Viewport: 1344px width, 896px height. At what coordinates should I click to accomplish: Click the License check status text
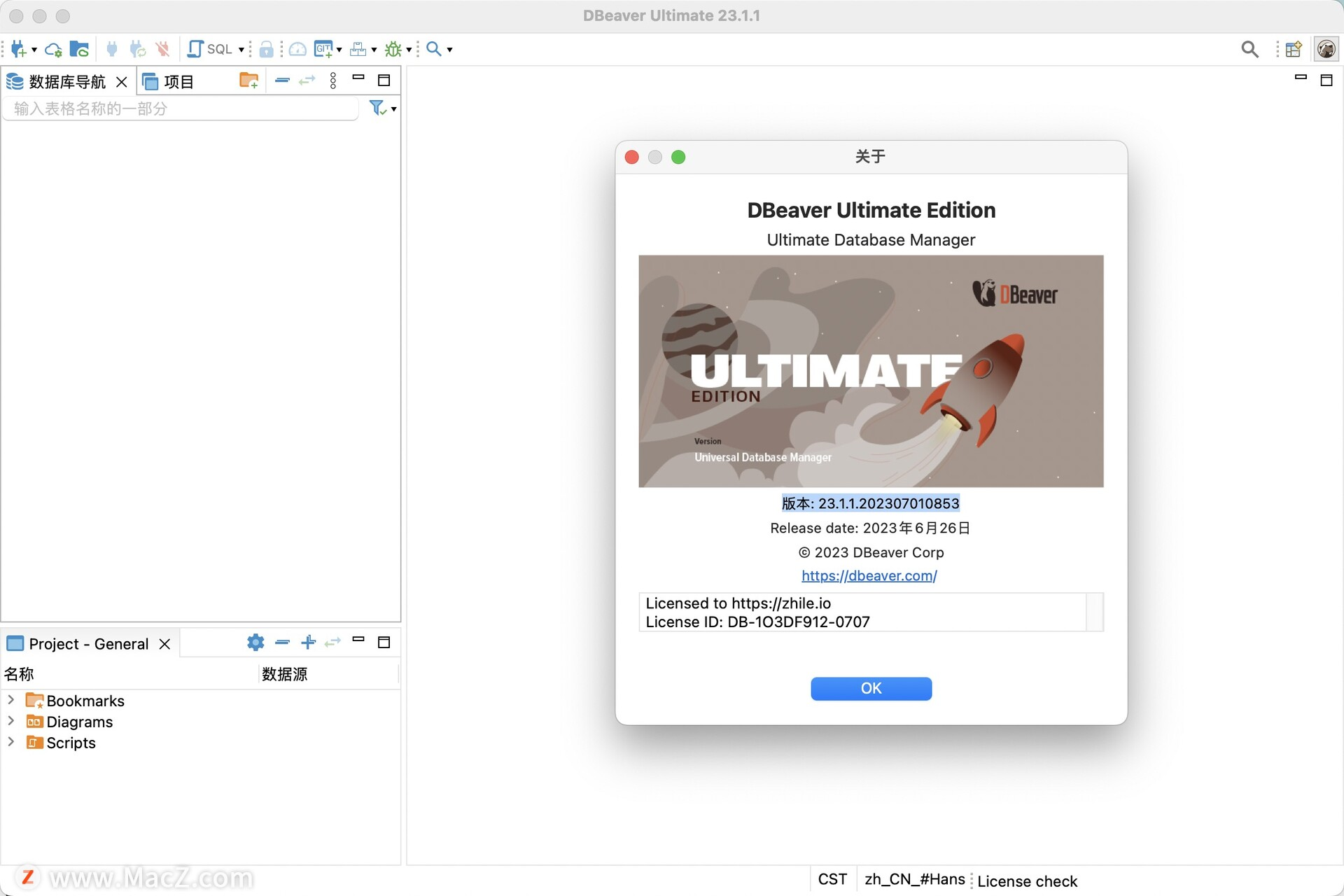tap(1027, 881)
